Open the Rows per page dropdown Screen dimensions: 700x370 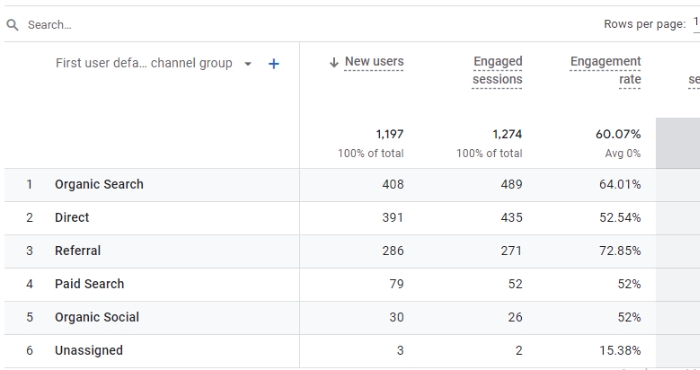click(696, 23)
